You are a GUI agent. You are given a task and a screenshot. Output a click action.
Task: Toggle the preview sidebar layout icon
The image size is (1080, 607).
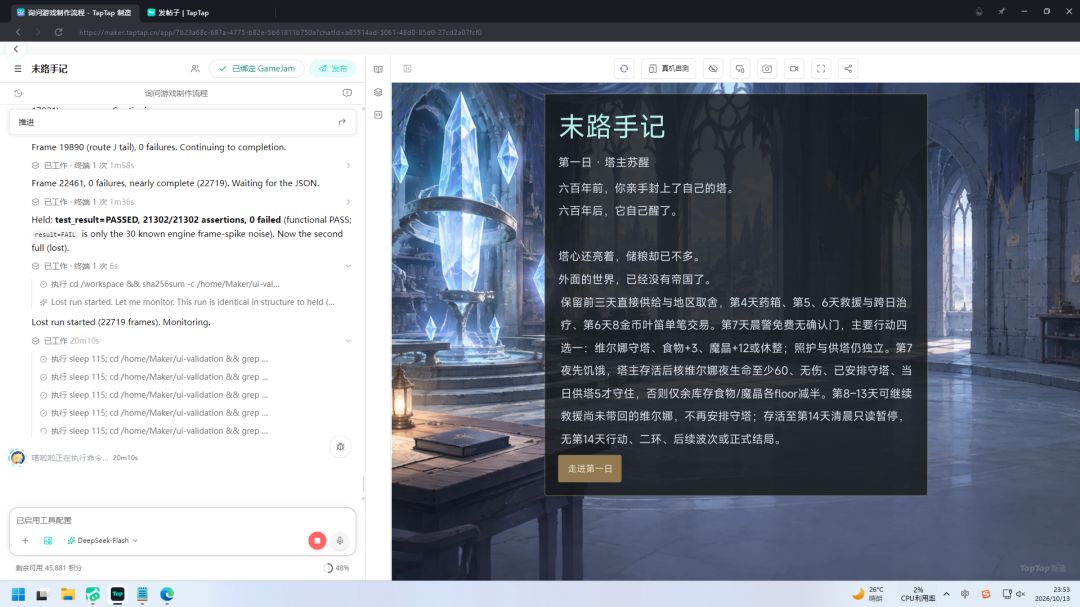(x=408, y=69)
